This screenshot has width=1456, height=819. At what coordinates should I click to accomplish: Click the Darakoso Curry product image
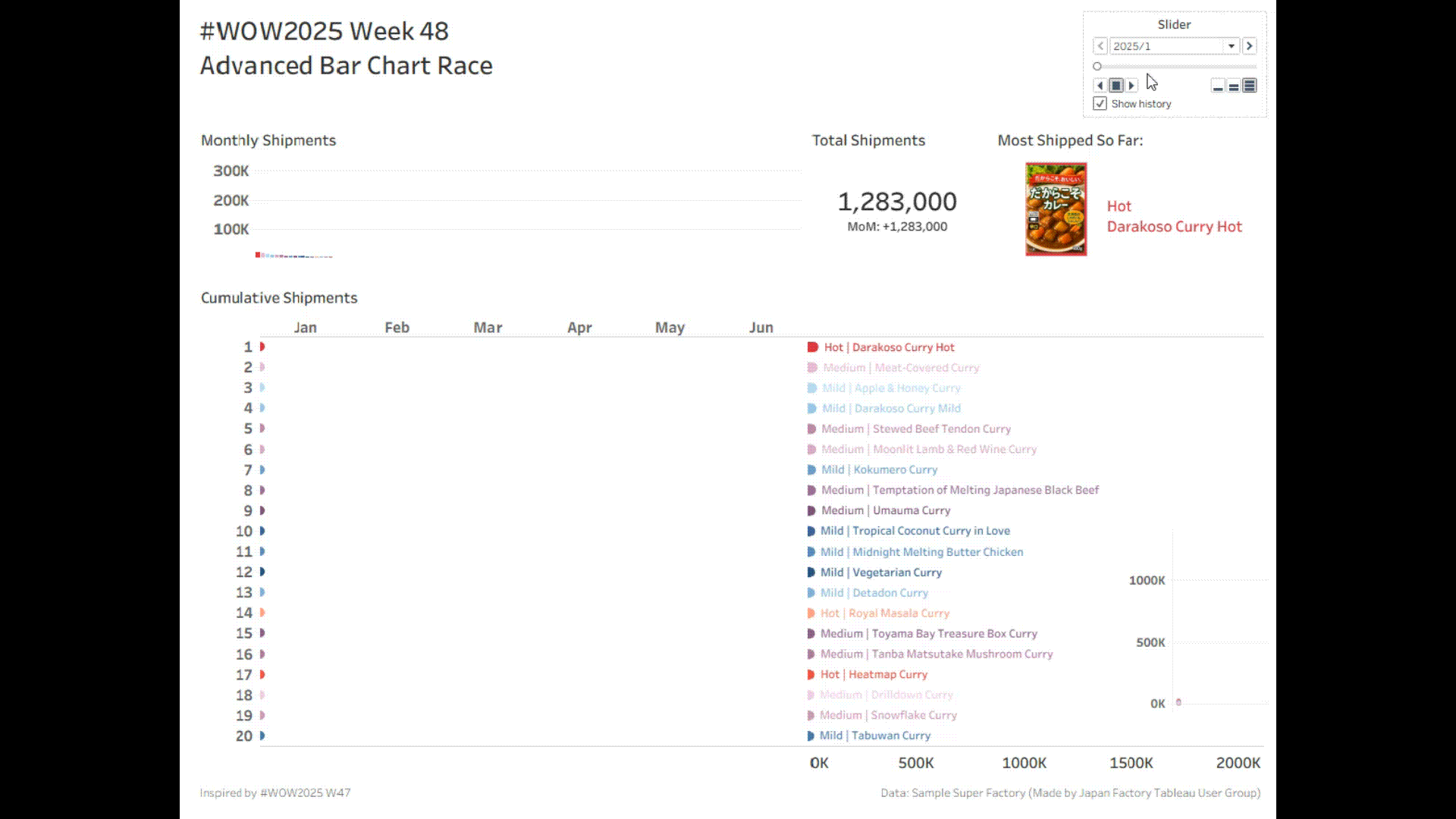click(1056, 209)
